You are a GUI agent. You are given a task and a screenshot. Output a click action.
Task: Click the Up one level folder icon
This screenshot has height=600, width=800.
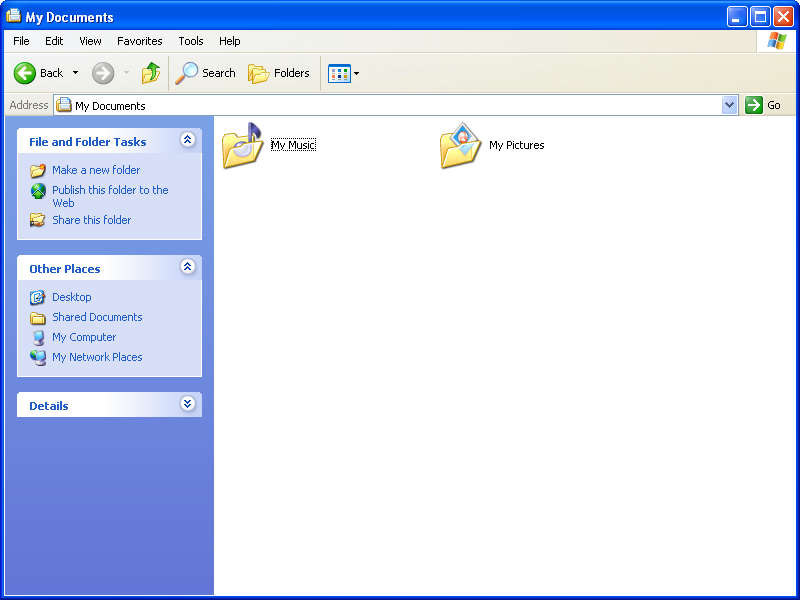tap(151, 73)
